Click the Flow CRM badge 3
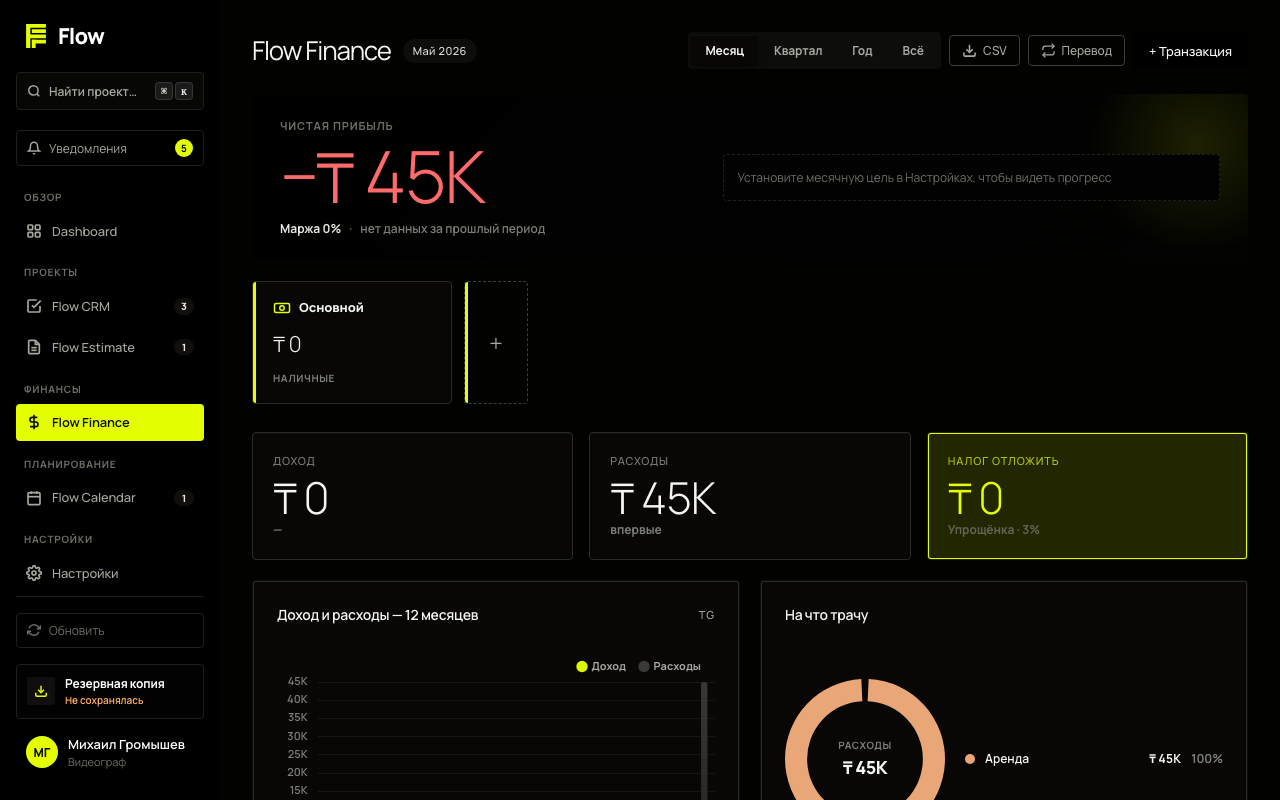The width and height of the screenshot is (1280, 800). pyautogui.click(x=184, y=306)
